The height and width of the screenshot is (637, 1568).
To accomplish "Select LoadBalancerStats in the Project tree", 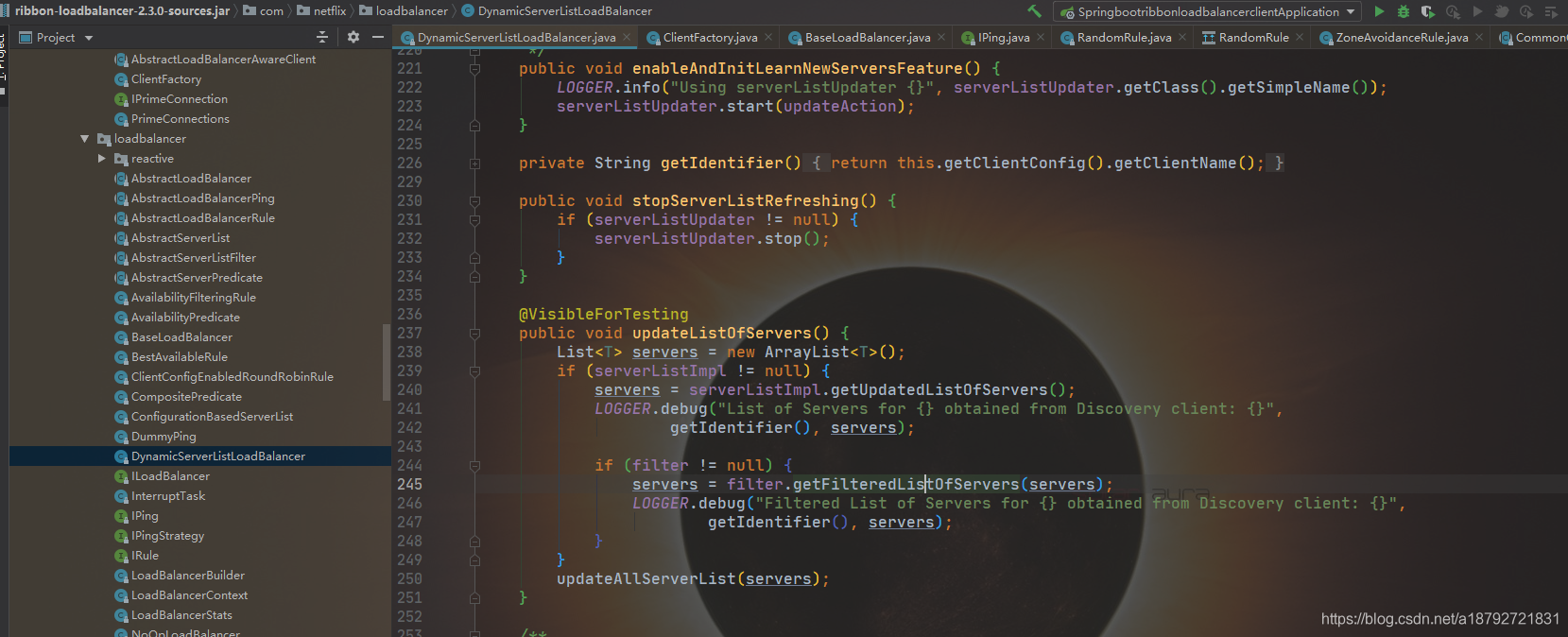I will tap(181, 615).
